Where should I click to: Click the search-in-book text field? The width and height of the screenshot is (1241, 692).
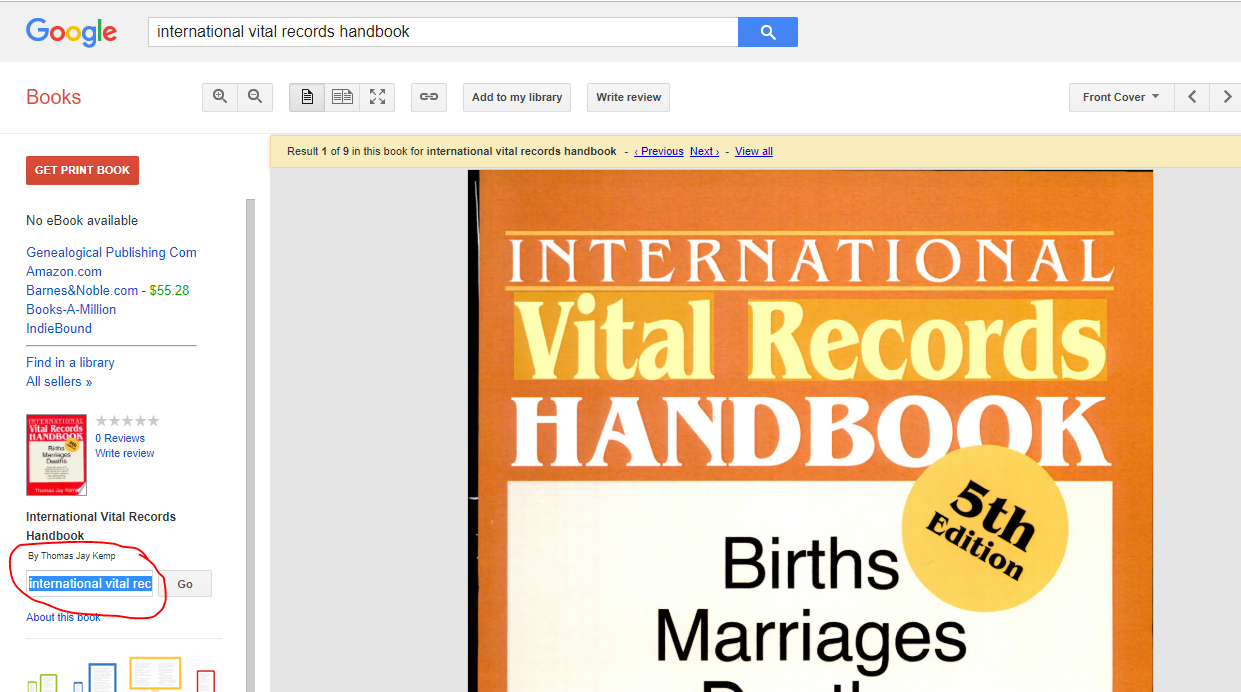tap(90, 584)
